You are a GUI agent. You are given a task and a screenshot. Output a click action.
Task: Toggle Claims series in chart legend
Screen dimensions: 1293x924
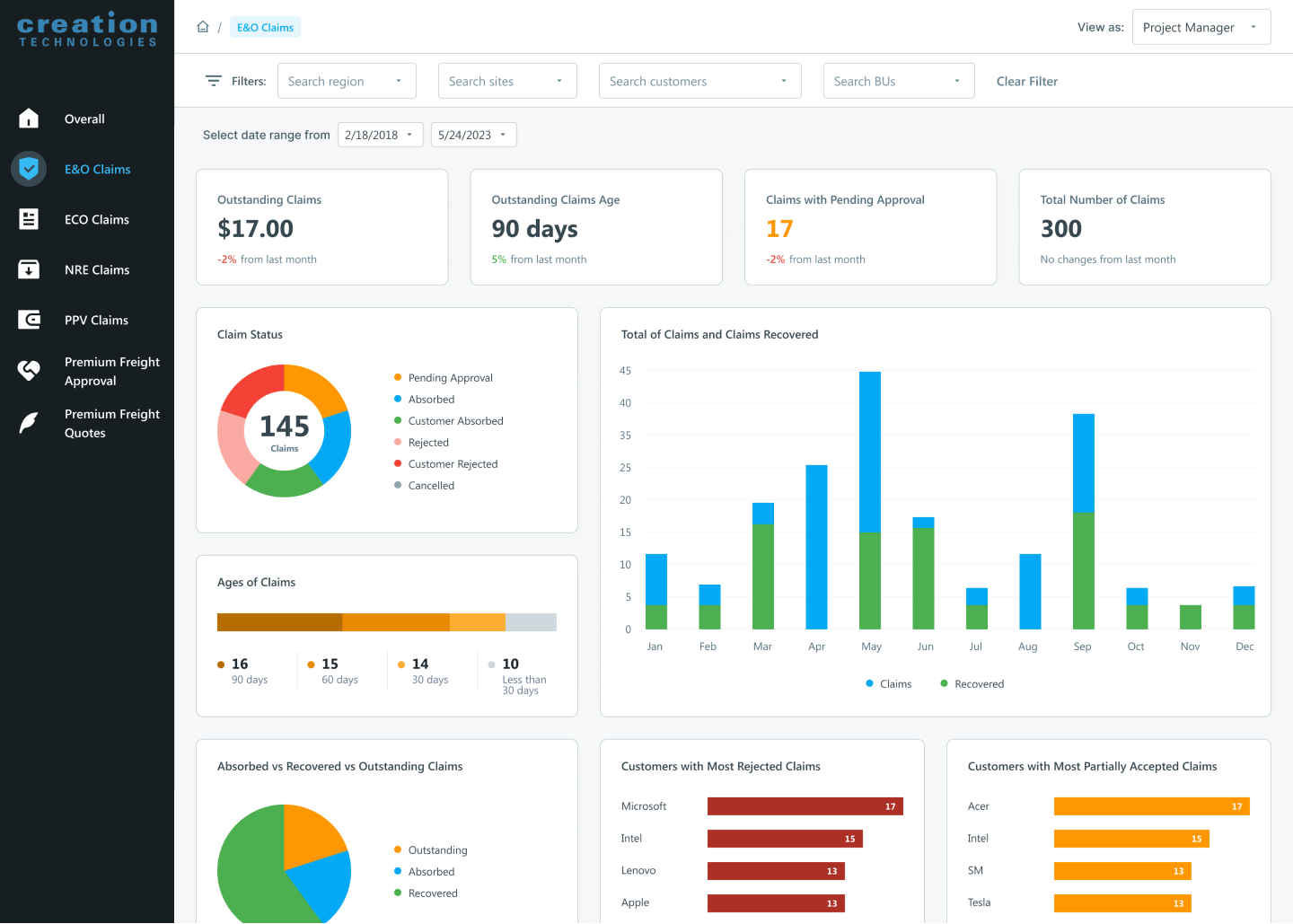pyautogui.click(x=888, y=684)
